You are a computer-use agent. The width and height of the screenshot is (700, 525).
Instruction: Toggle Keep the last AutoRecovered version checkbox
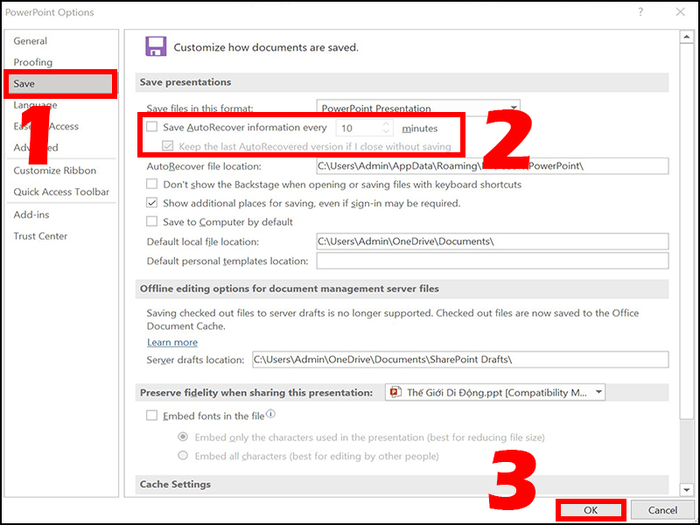click(168, 146)
